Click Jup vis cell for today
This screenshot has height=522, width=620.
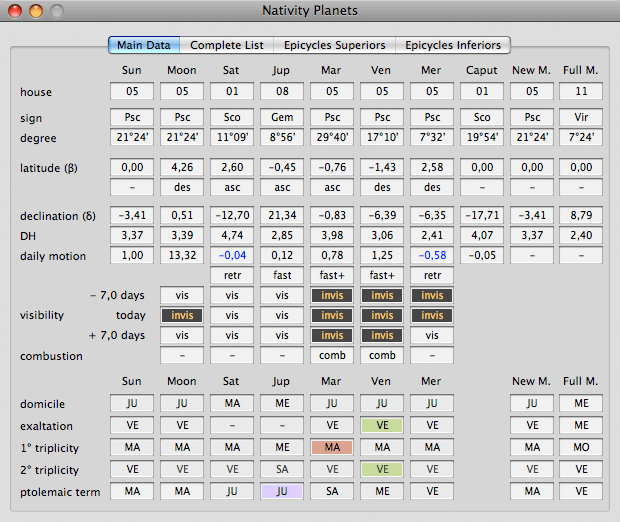pyautogui.click(x=282, y=315)
